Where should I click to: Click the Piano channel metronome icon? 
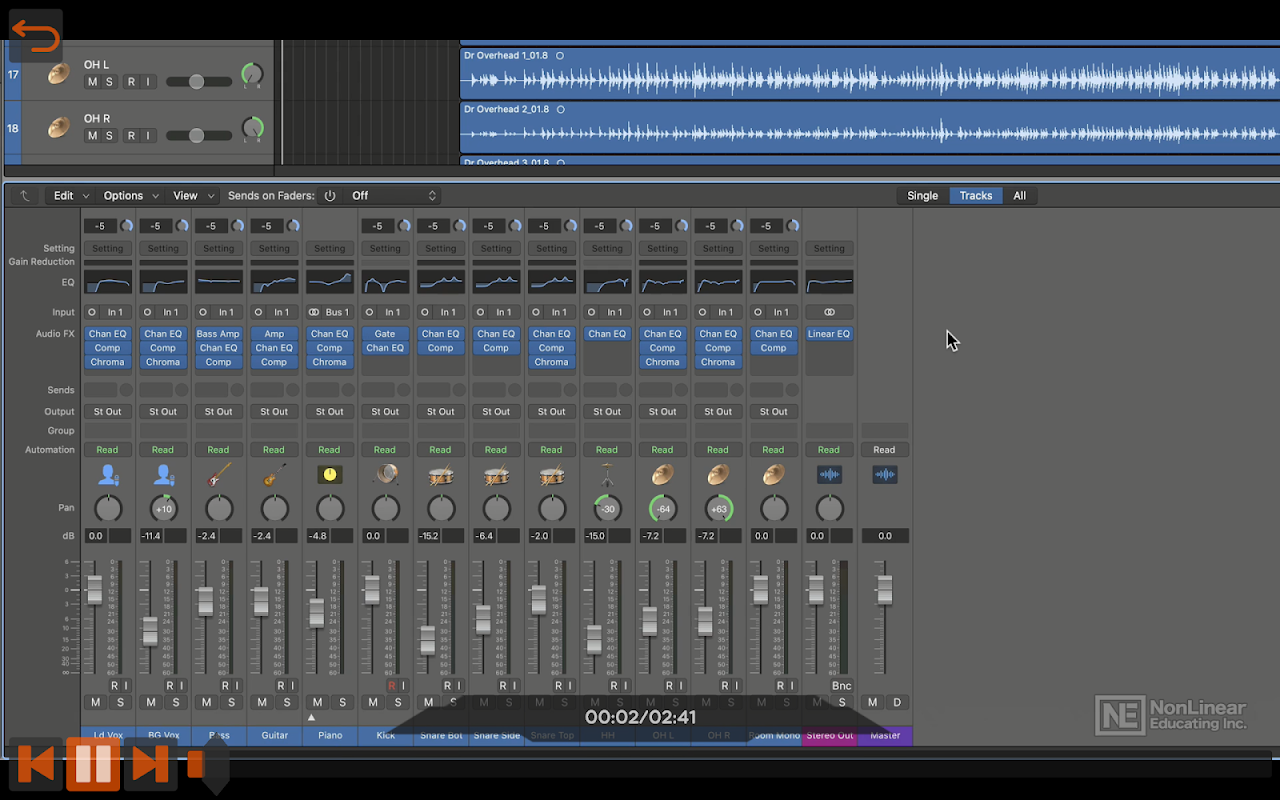click(x=329, y=475)
